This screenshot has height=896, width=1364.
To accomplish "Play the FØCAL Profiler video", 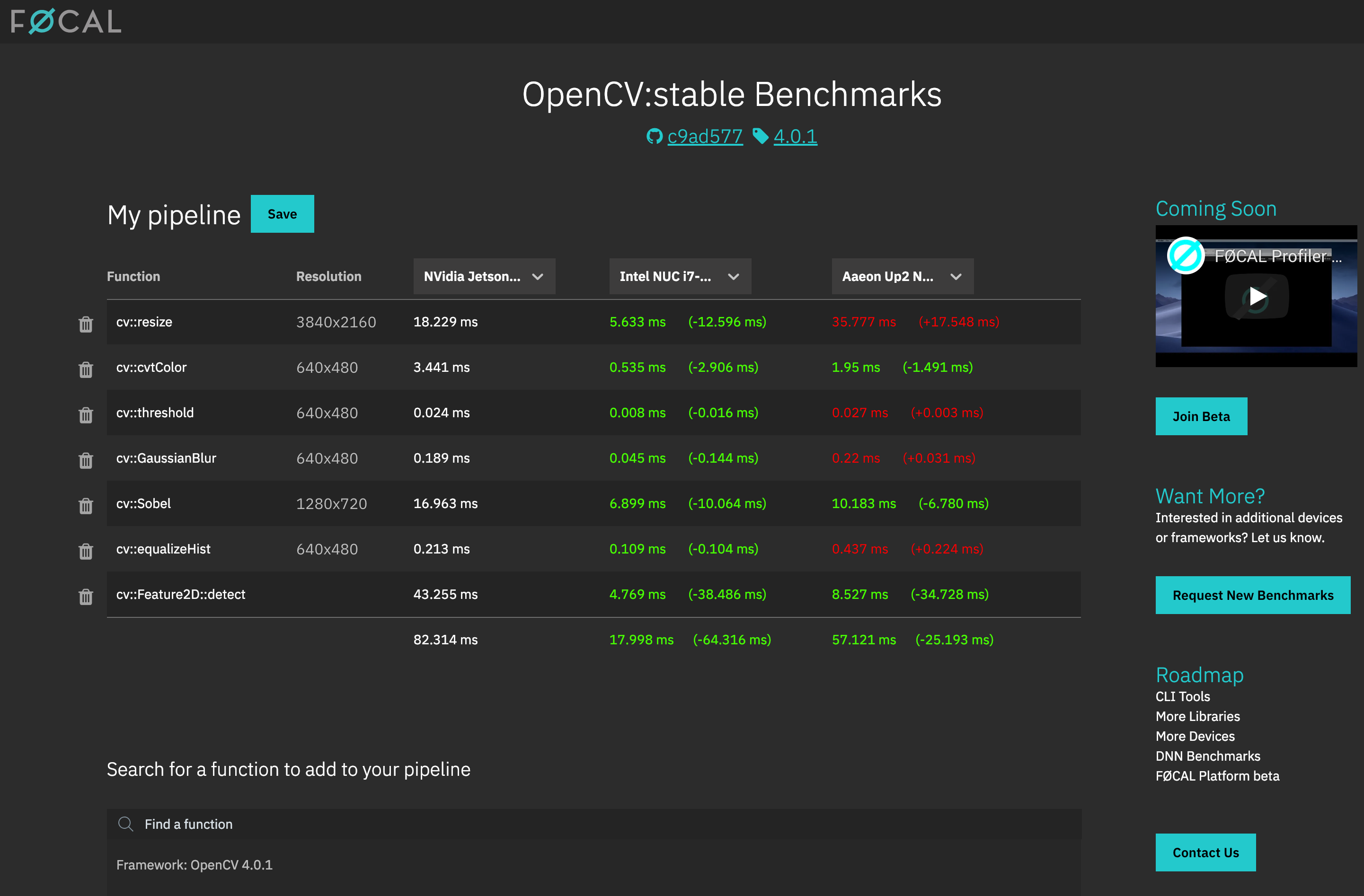I will [x=1257, y=296].
